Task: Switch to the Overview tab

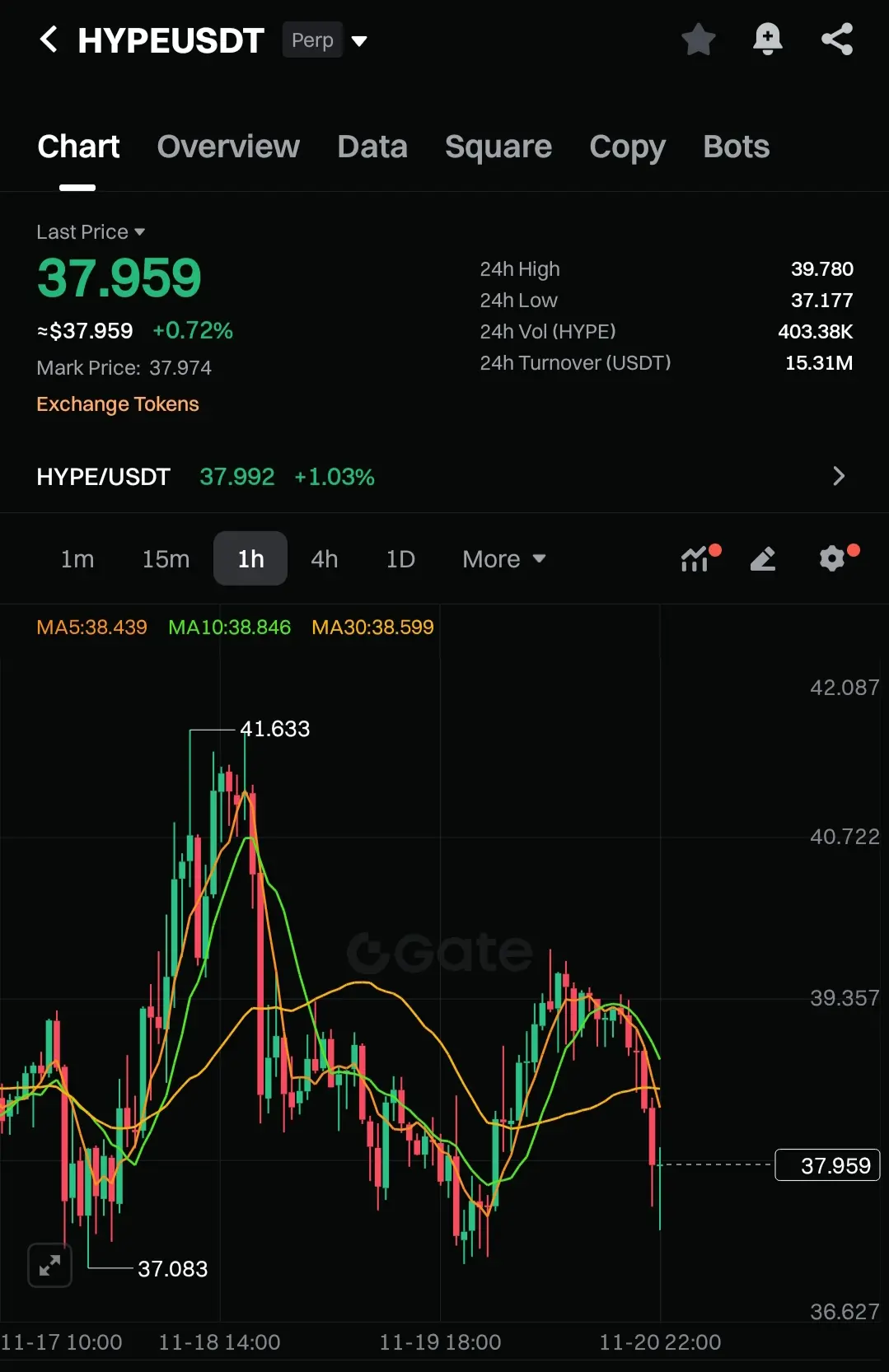Action: click(228, 147)
